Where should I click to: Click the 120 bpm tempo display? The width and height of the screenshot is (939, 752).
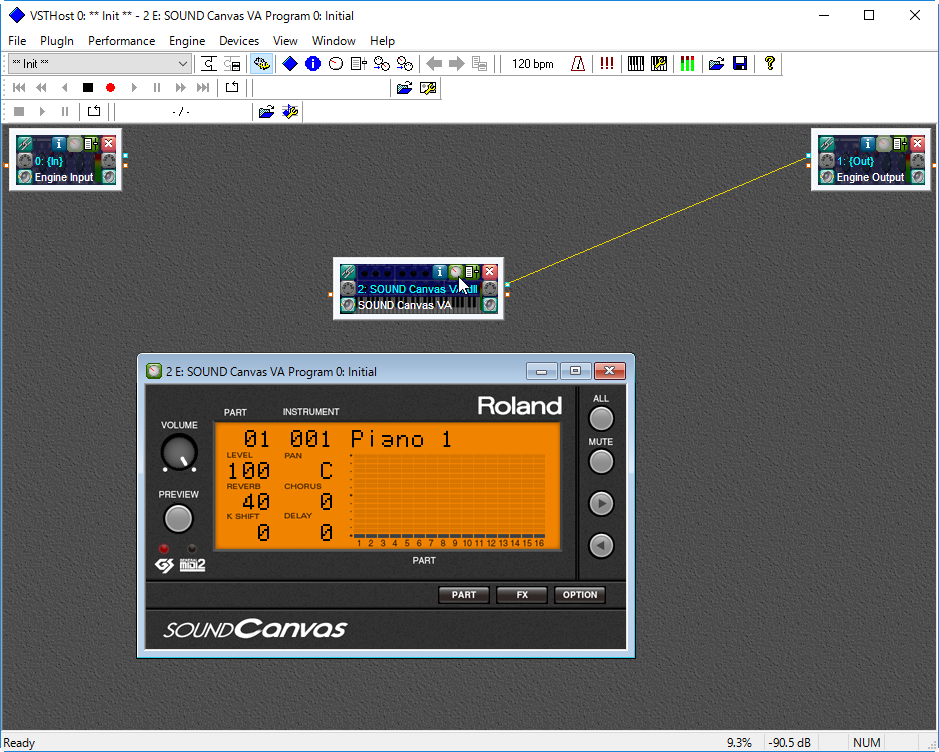click(x=532, y=63)
